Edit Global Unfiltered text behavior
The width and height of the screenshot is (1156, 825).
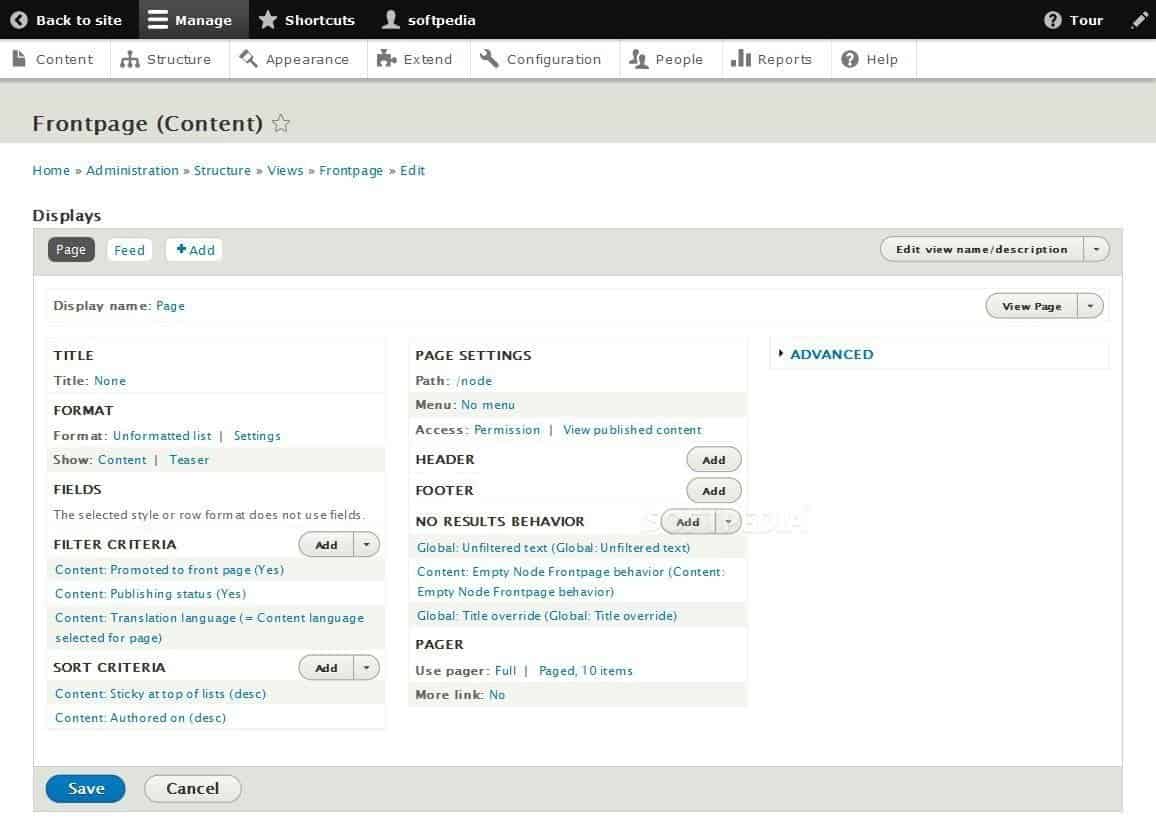tap(554, 548)
